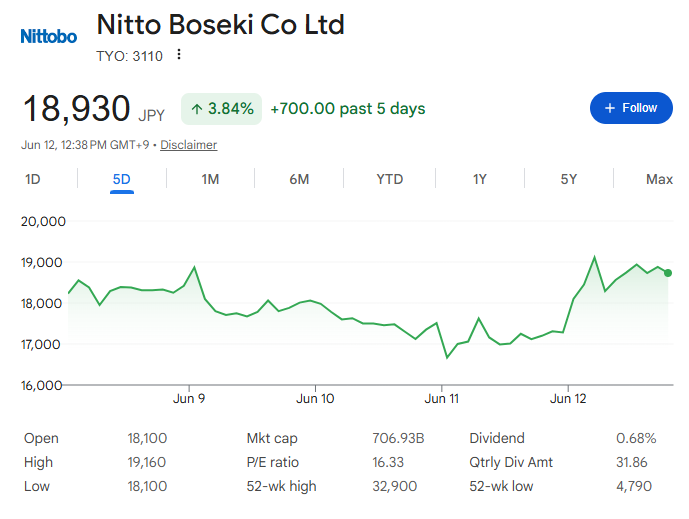Switch to the 6M chart range
Viewport: 689px width, 519px height.
click(299, 179)
